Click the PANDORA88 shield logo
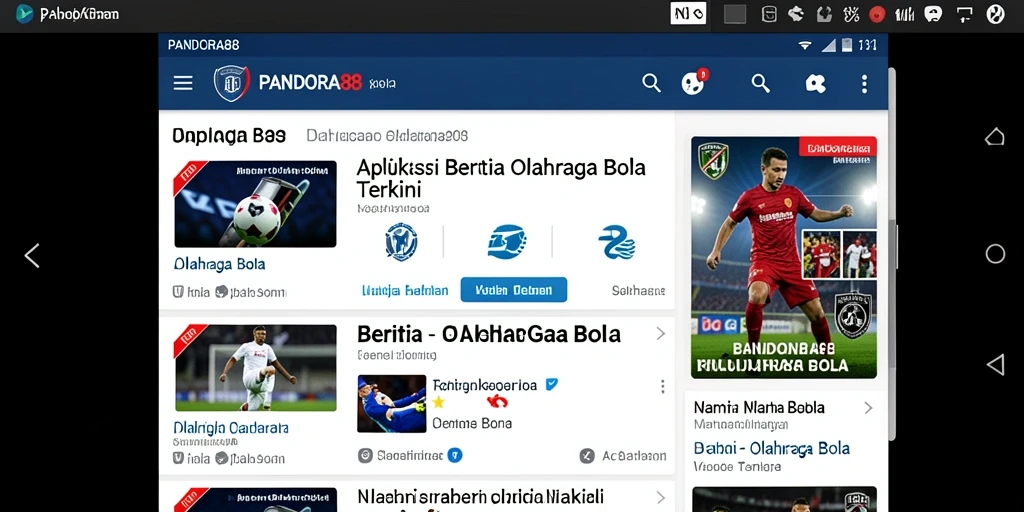 (232, 83)
